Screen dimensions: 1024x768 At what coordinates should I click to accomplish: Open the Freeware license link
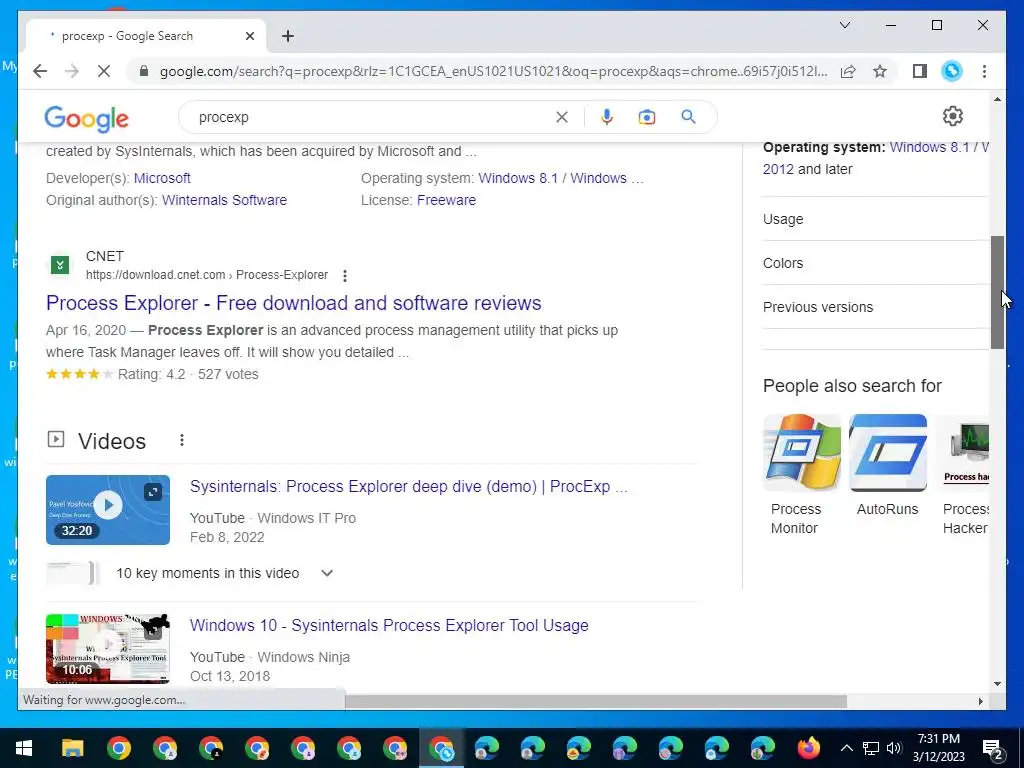tap(446, 200)
